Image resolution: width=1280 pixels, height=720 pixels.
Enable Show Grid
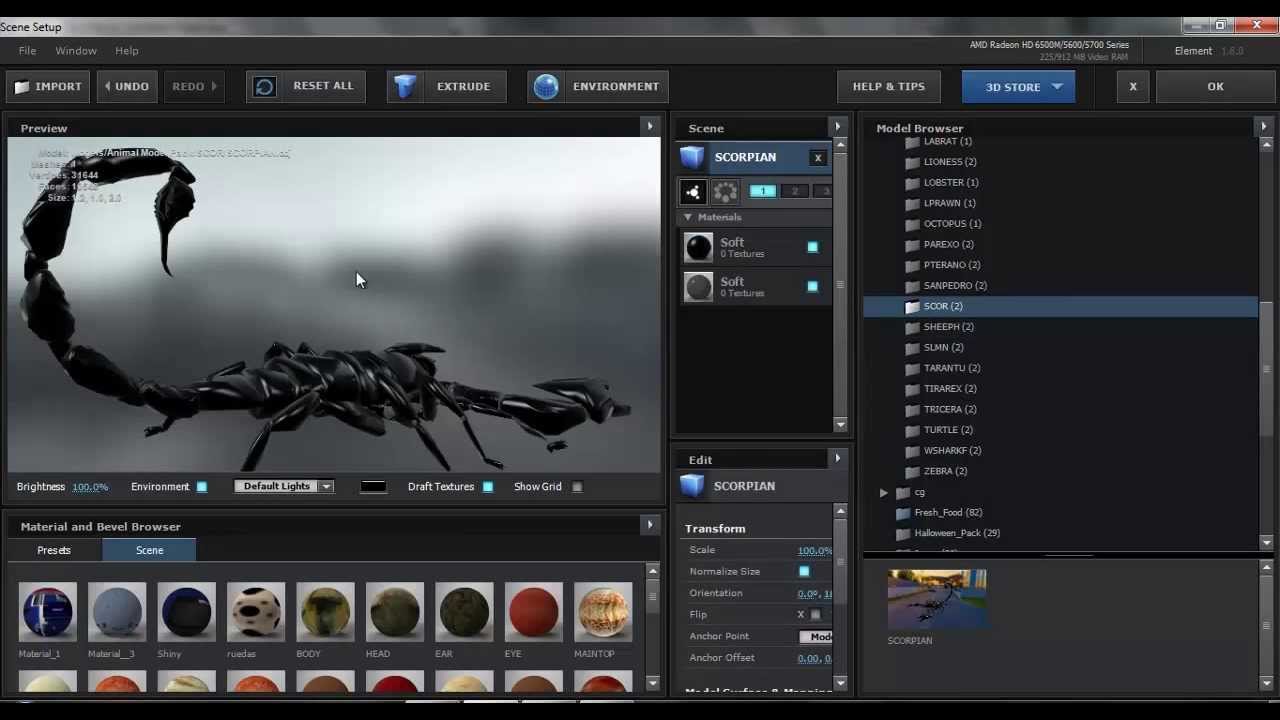[x=577, y=486]
